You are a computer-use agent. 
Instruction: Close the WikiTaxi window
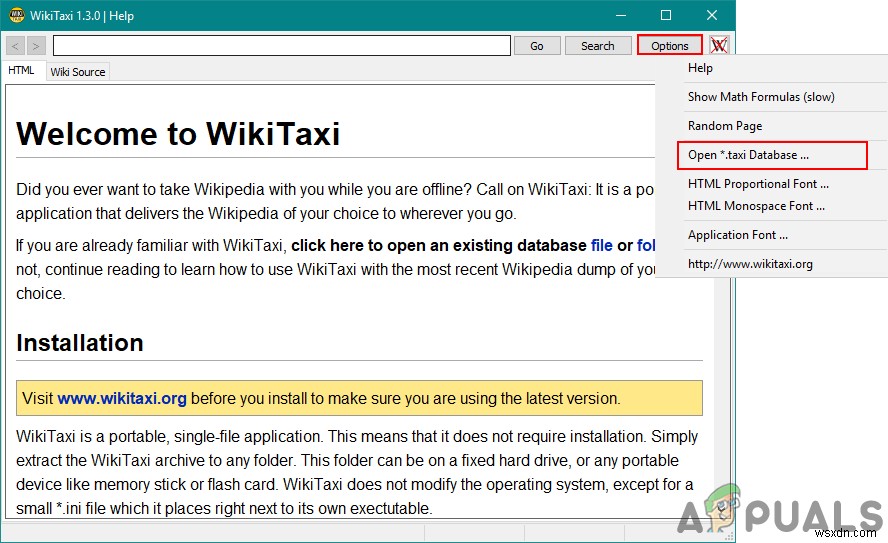712,15
